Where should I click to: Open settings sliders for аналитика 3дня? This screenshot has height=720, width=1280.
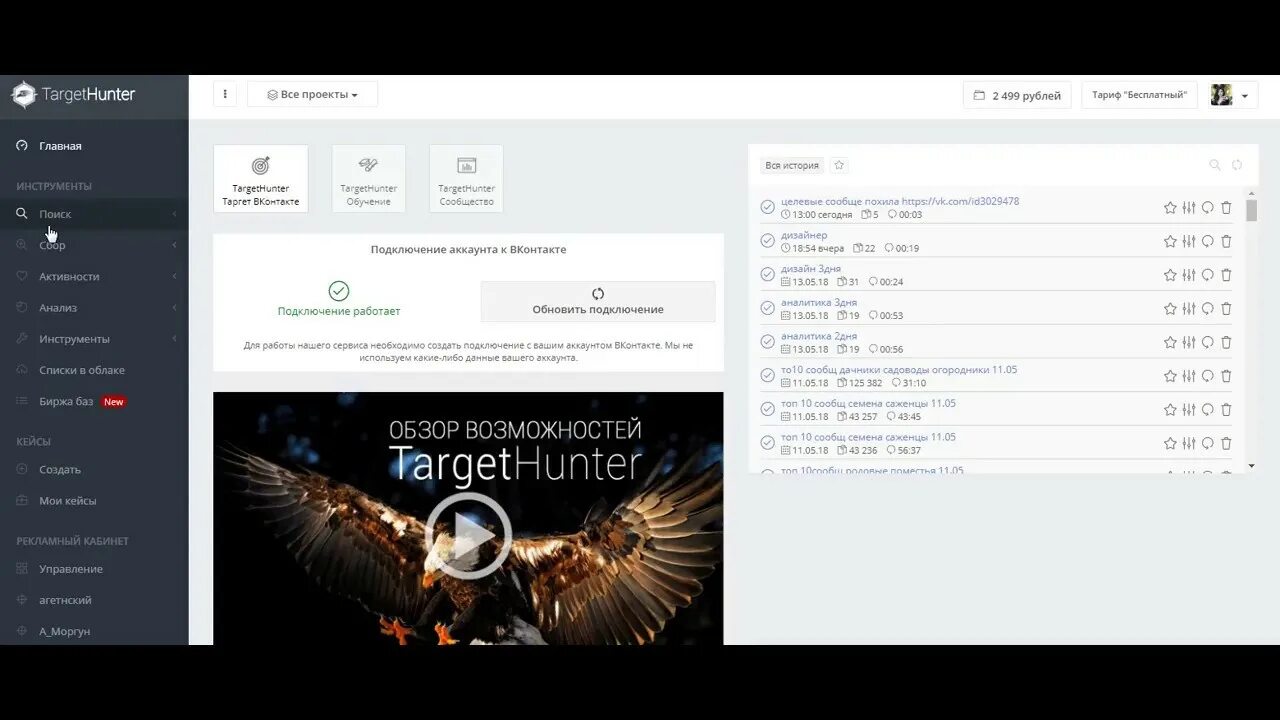(x=1189, y=309)
